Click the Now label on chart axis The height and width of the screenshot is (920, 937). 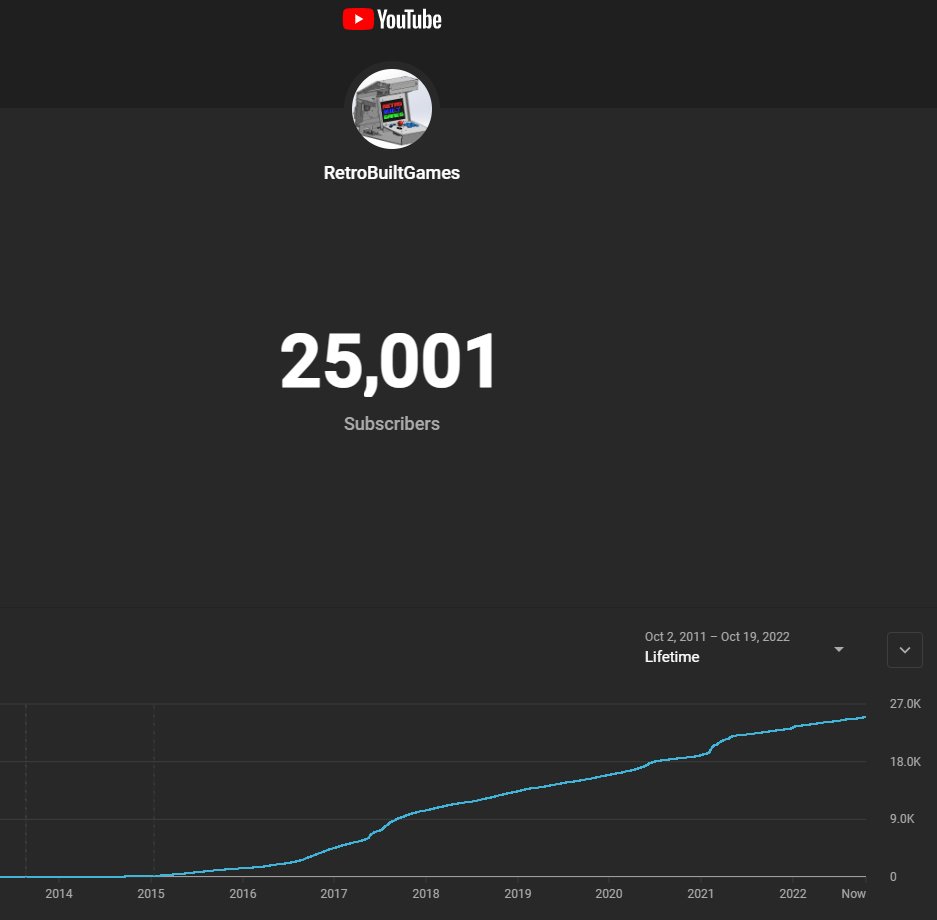[853, 894]
